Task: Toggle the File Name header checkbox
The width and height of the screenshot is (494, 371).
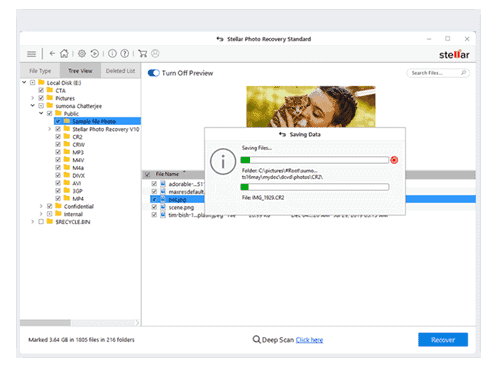Action: tap(147, 174)
